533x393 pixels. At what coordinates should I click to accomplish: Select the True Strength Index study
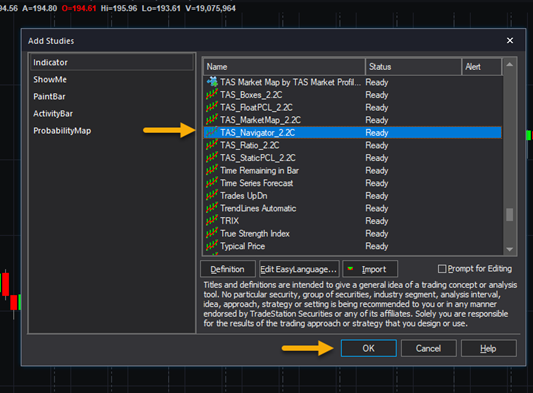point(255,234)
